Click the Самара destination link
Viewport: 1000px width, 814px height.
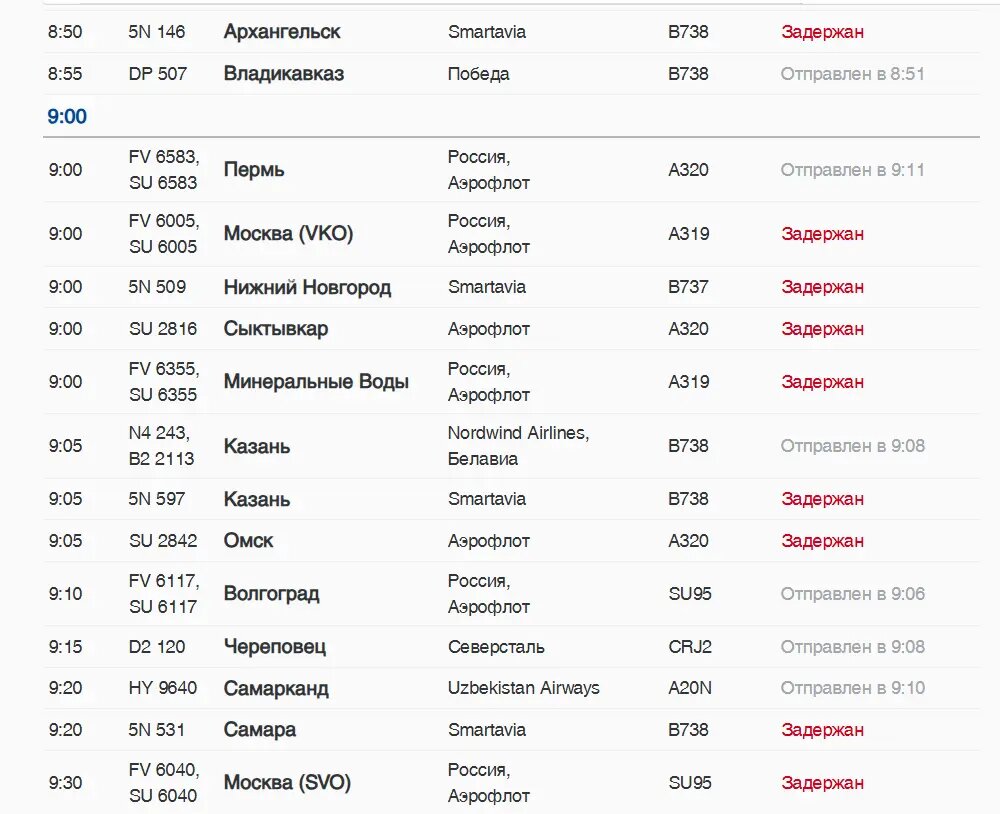[260, 730]
